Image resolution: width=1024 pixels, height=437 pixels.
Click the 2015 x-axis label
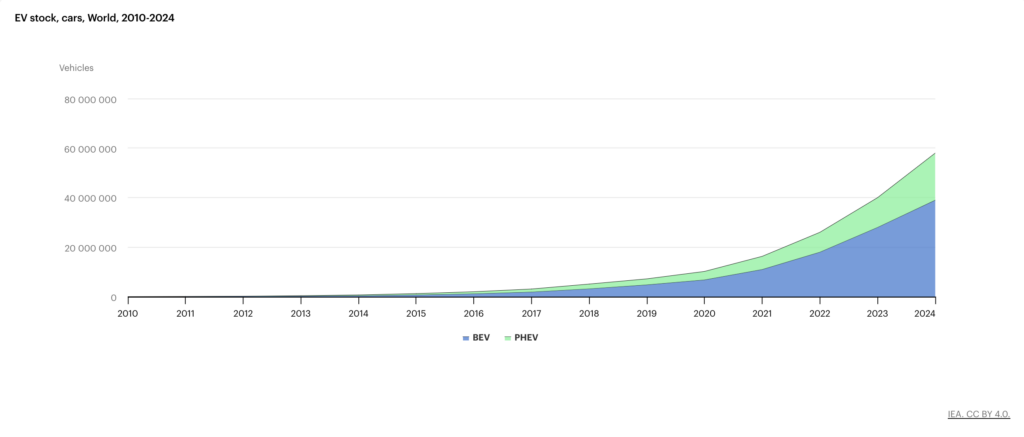[416, 314]
